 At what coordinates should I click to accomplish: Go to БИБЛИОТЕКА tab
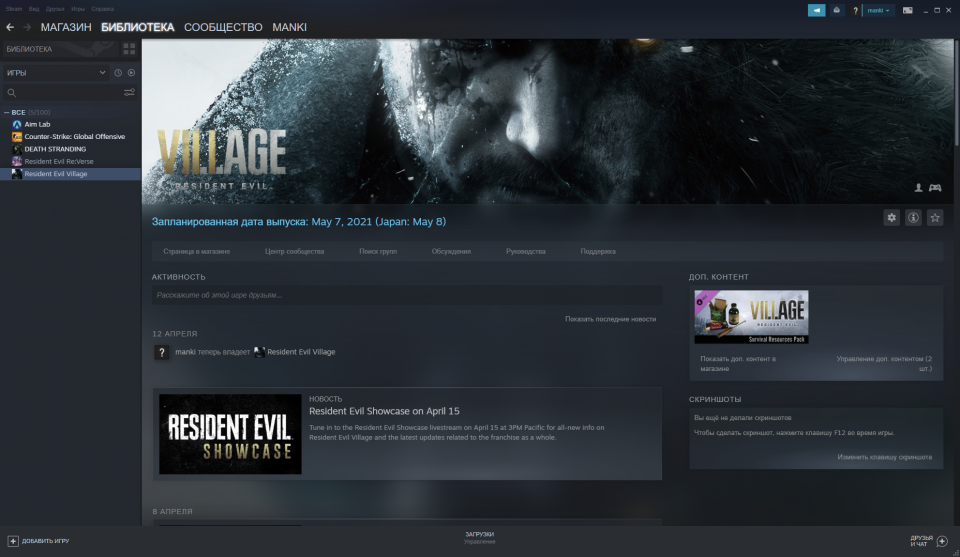pos(138,28)
